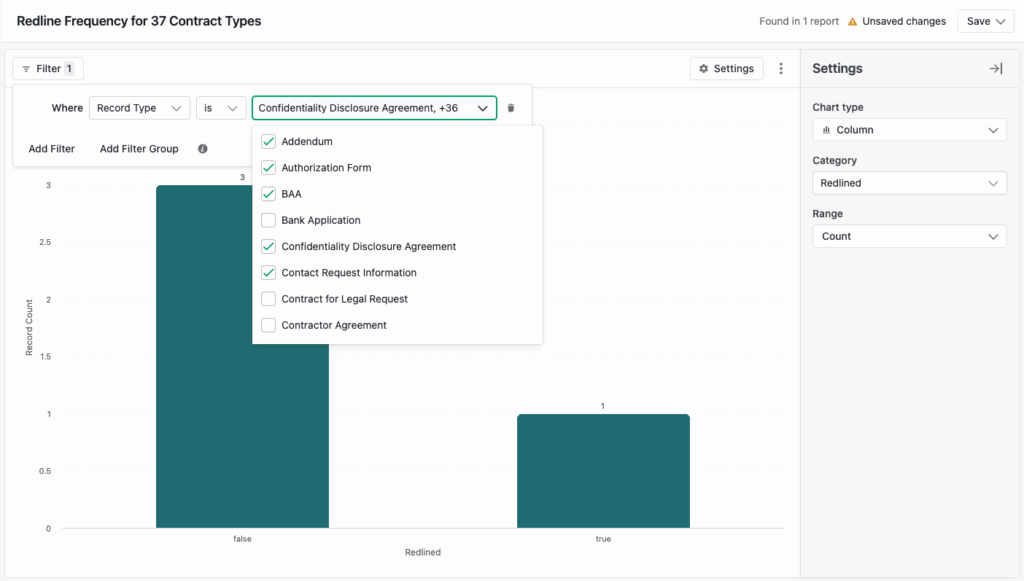Click the Add Filter button
This screenshot has width=1024, height=581.
pos(51,148)
